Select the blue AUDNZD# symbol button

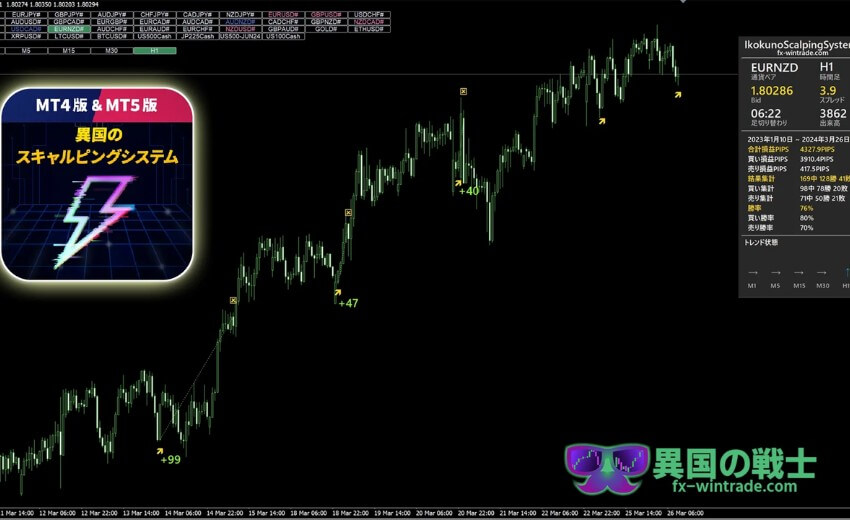click(241, 22)
